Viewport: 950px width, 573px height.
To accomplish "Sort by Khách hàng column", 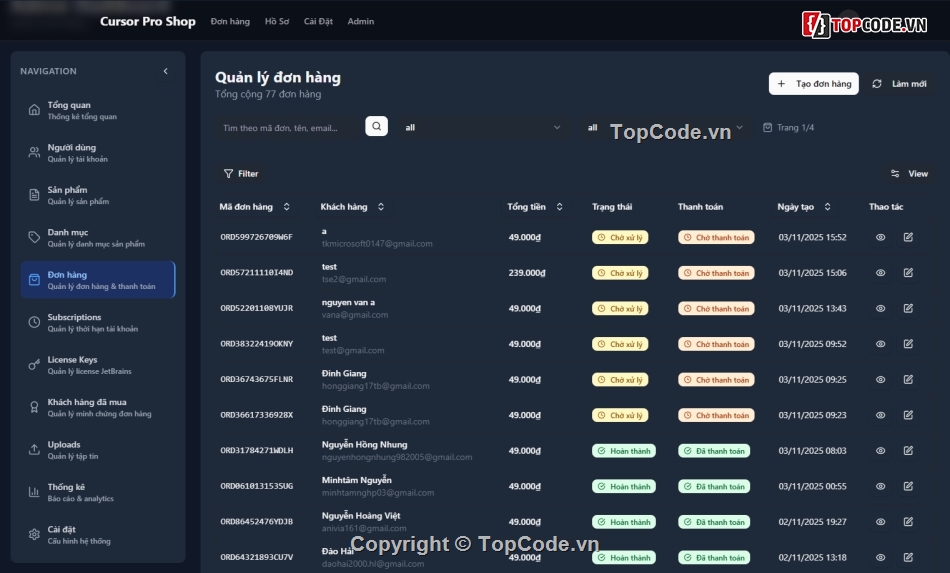I will pos(352,207).
